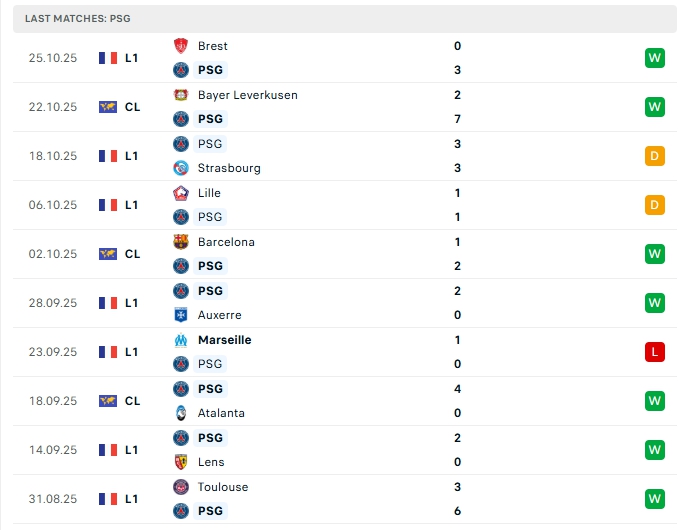Viewport: 686px width, 530px height.
Task: Select the 18.09.25 match date
Action: coord(53,401)
